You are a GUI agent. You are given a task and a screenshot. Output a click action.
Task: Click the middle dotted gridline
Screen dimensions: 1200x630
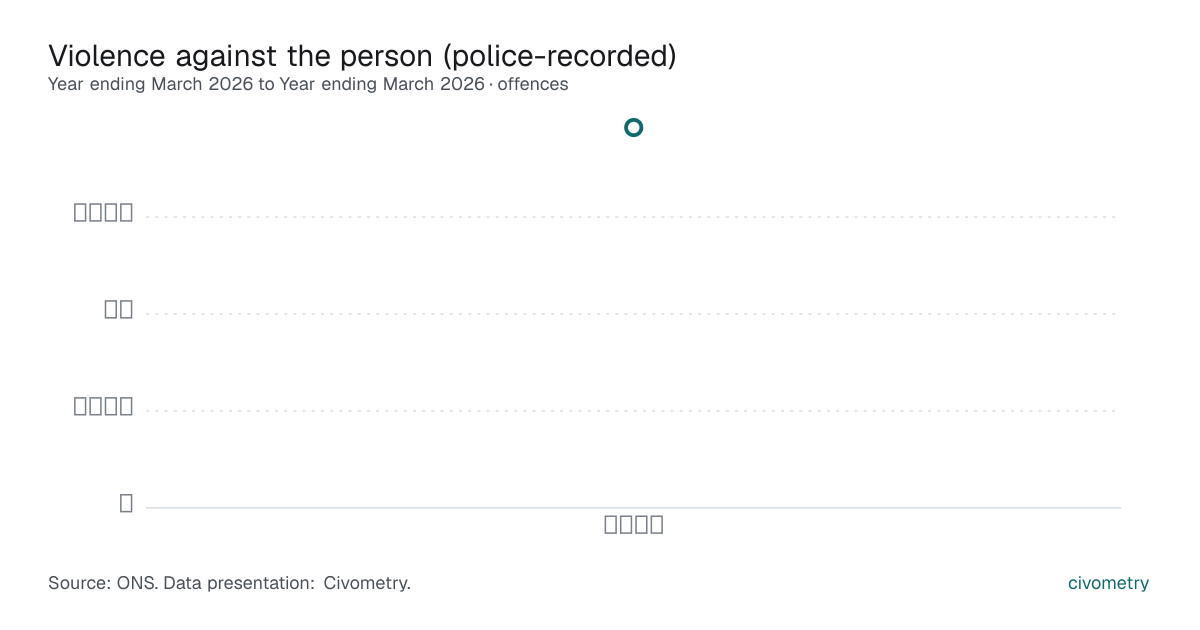(633, 313)
